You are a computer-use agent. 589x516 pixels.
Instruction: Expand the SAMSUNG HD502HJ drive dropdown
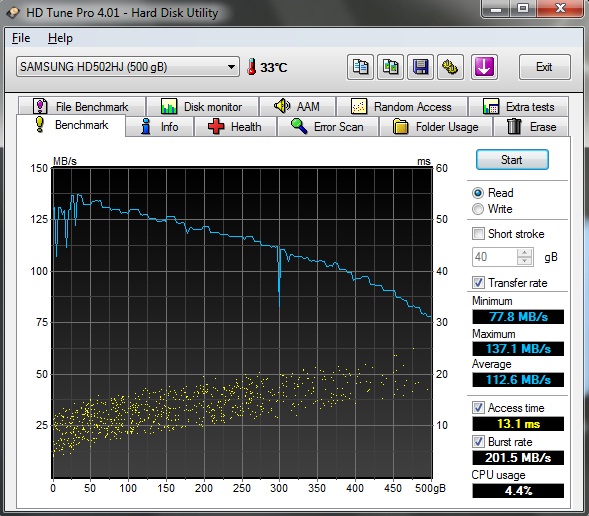pos(128,67)
